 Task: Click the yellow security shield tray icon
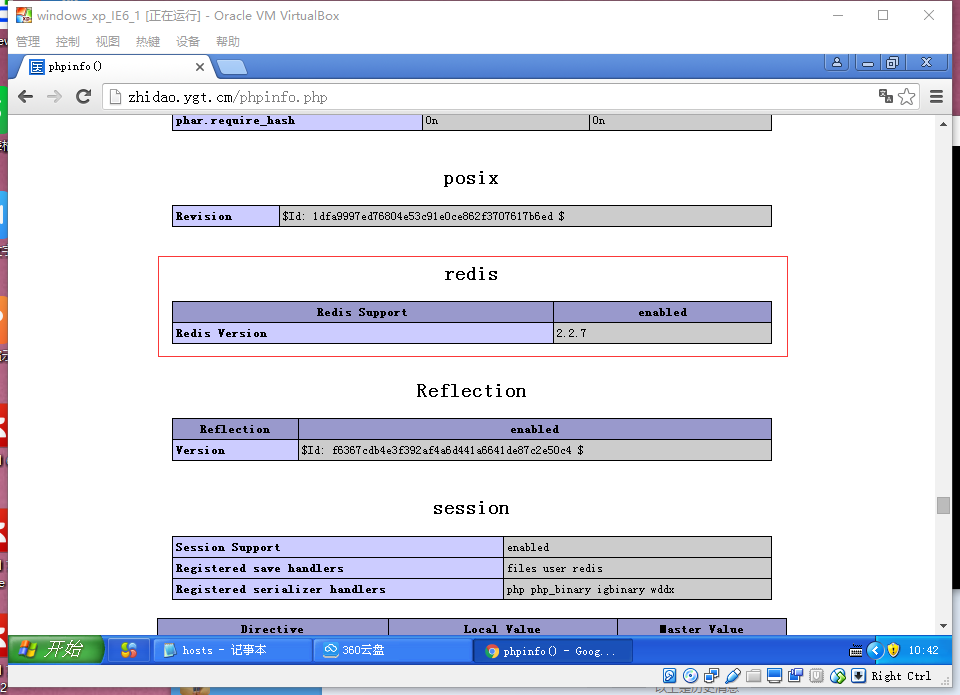point(893,650)
